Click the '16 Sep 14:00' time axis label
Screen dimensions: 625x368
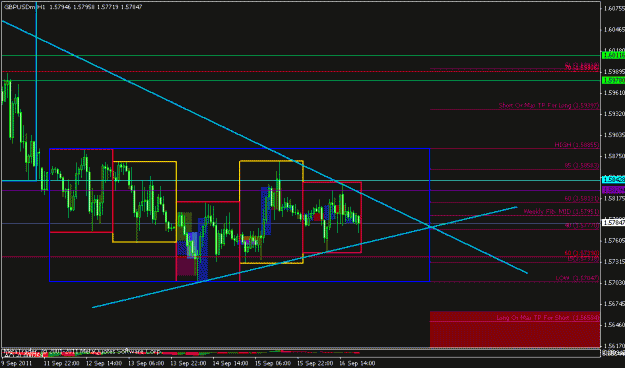[x=357, y=363]
